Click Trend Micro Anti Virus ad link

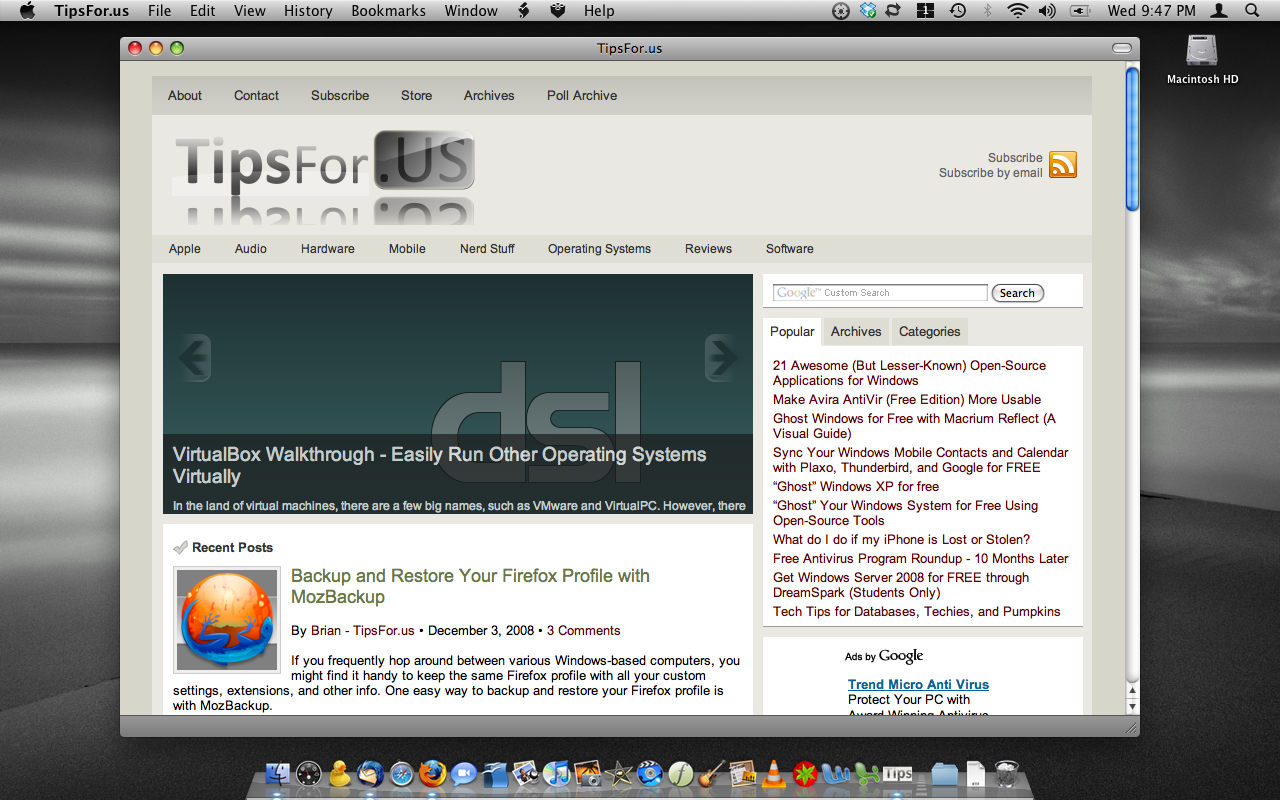pos(918,685)
